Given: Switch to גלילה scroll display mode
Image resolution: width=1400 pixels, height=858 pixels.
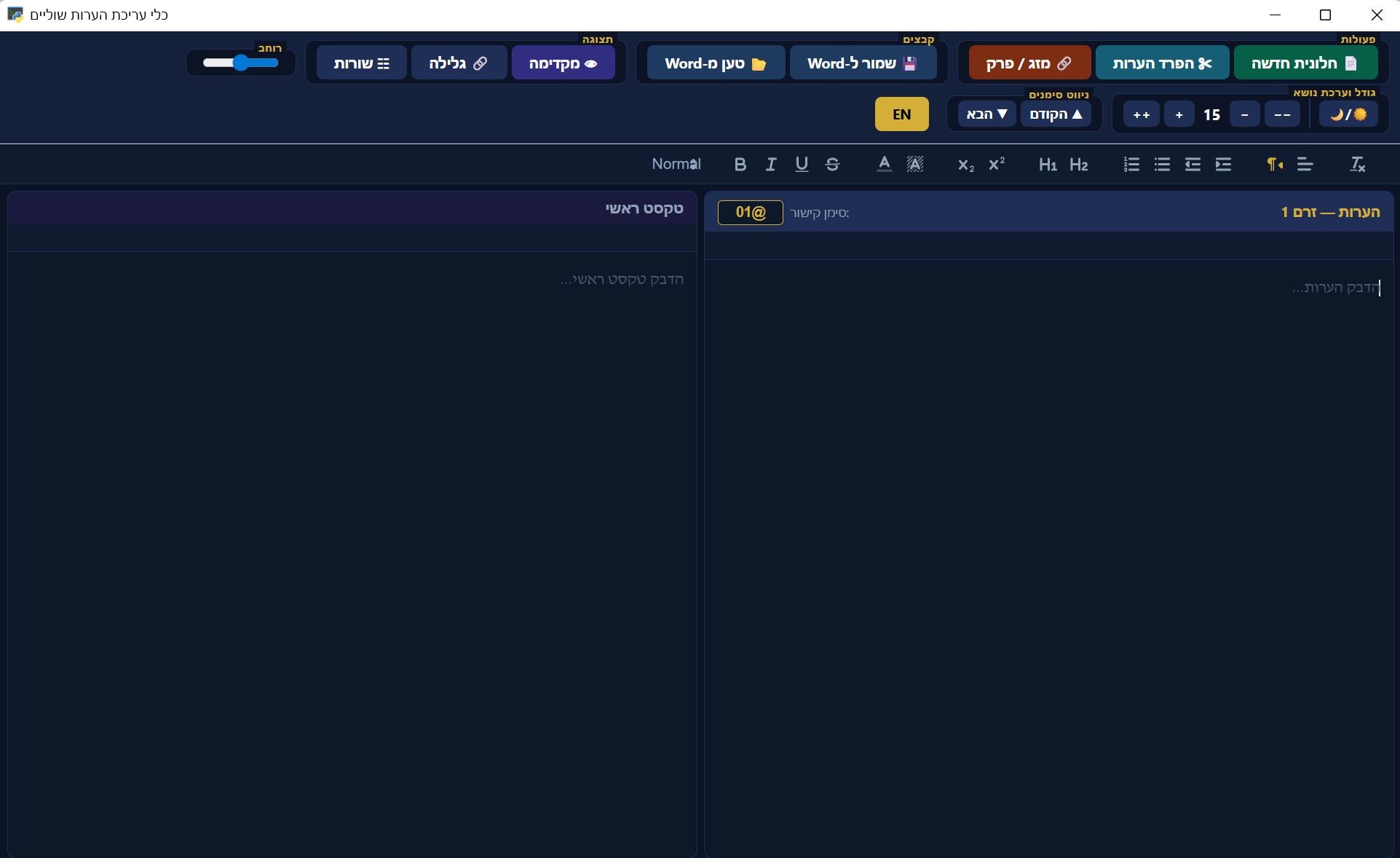Looking at the screenshot, I should pyautogui.click(x=458, y=63).
